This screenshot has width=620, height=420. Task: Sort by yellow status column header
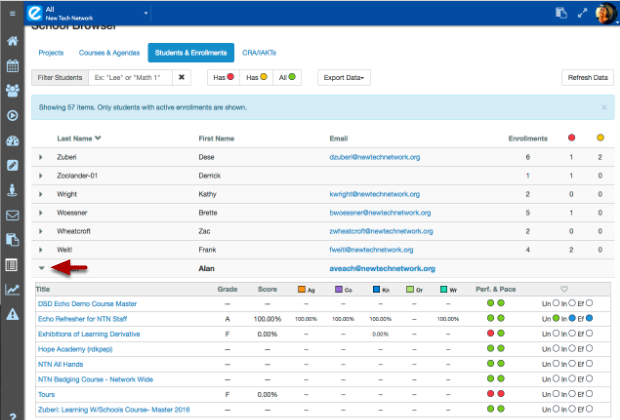[x=600, y=138]
